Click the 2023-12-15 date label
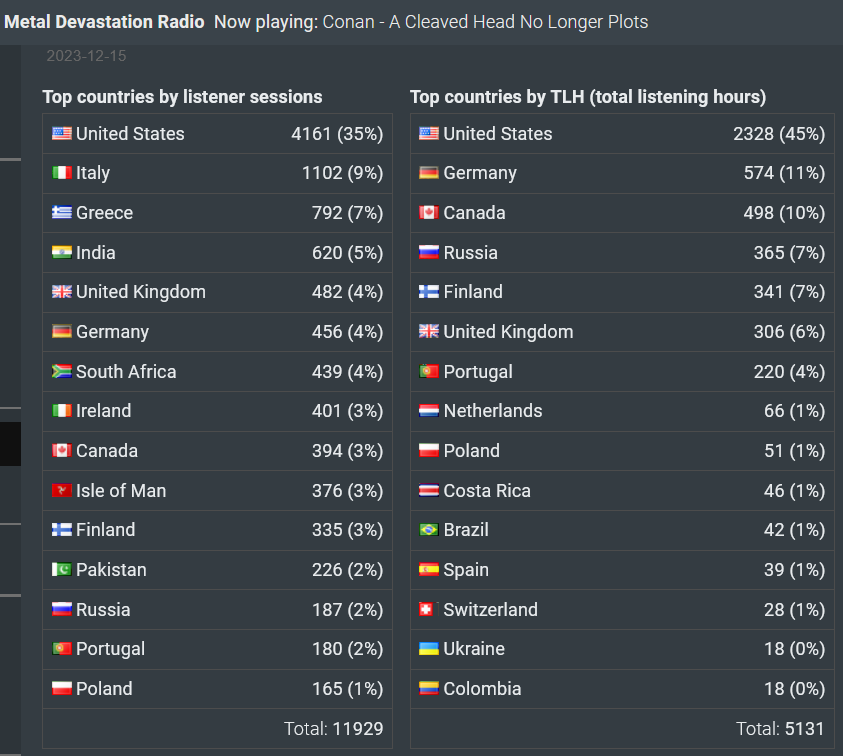The height and width of the screenshot is (756, 843). (86, 56)
